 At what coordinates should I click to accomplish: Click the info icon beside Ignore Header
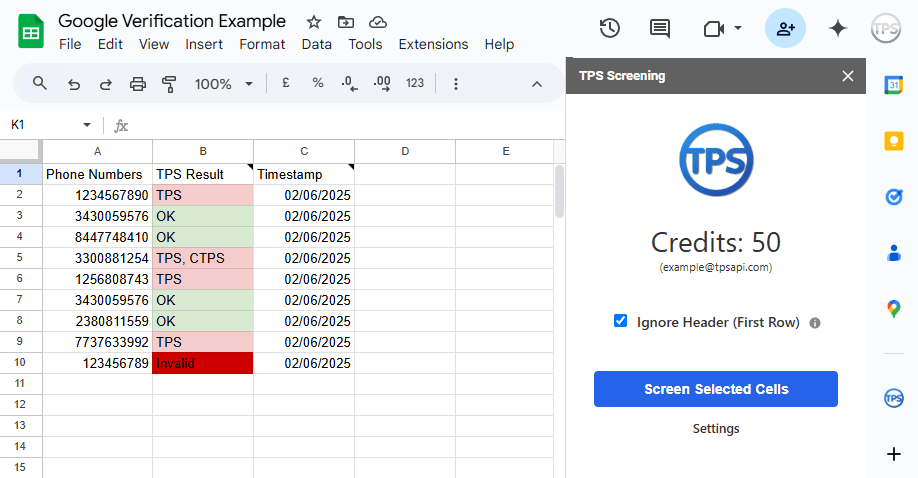[814, 323]
